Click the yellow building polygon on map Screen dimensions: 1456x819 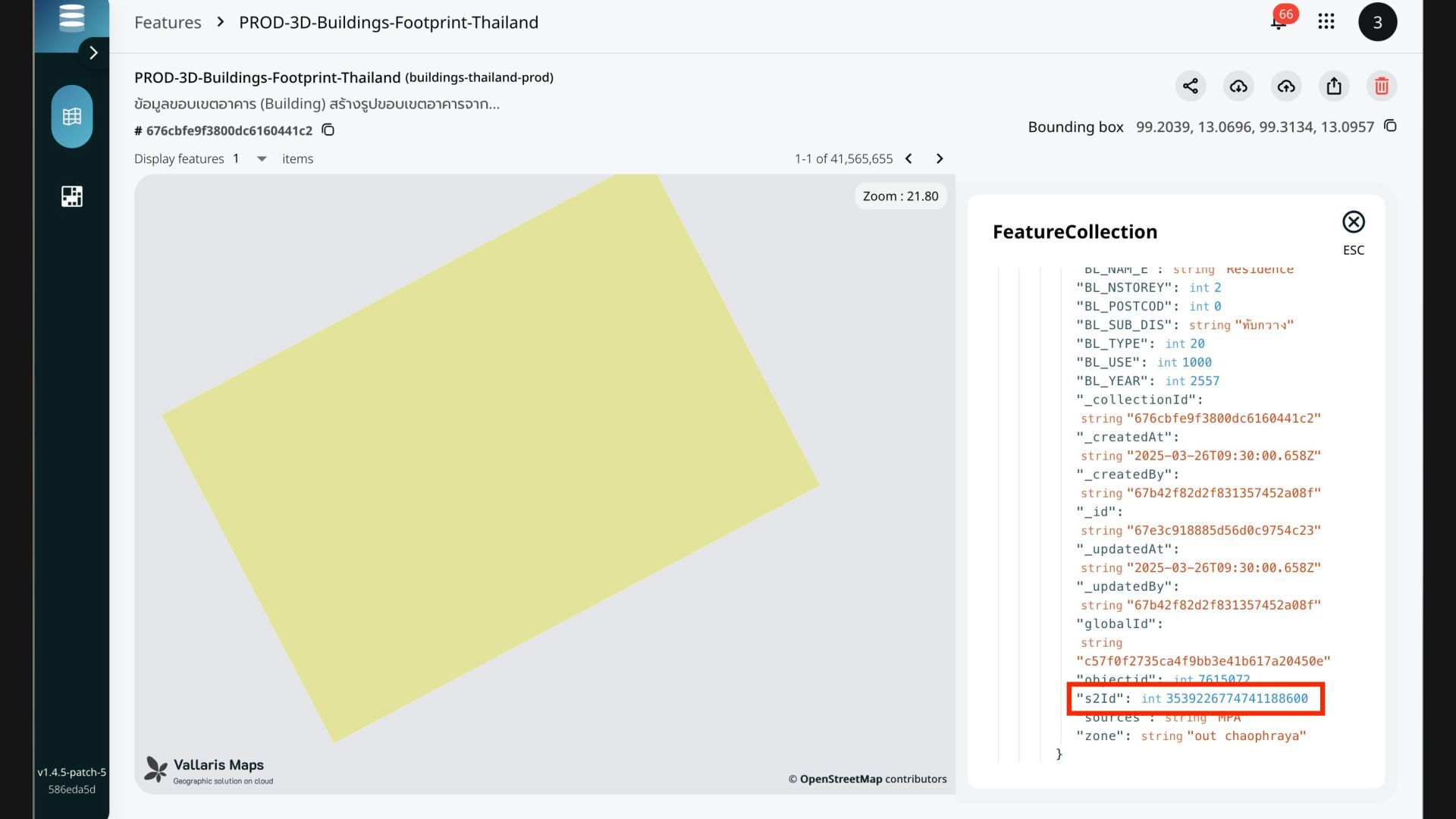point(490,455)
